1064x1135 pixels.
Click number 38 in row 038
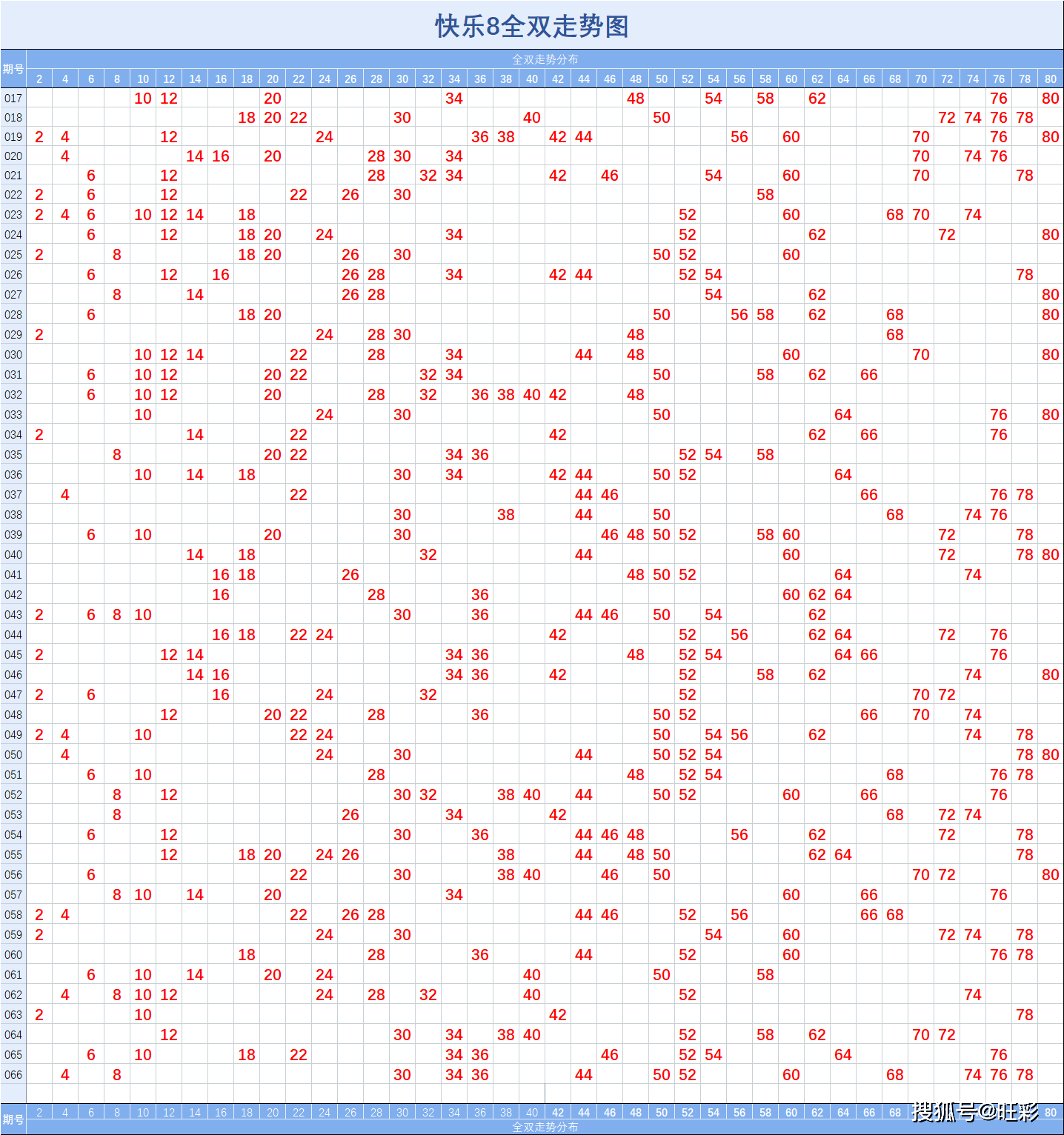click(506, 515)
